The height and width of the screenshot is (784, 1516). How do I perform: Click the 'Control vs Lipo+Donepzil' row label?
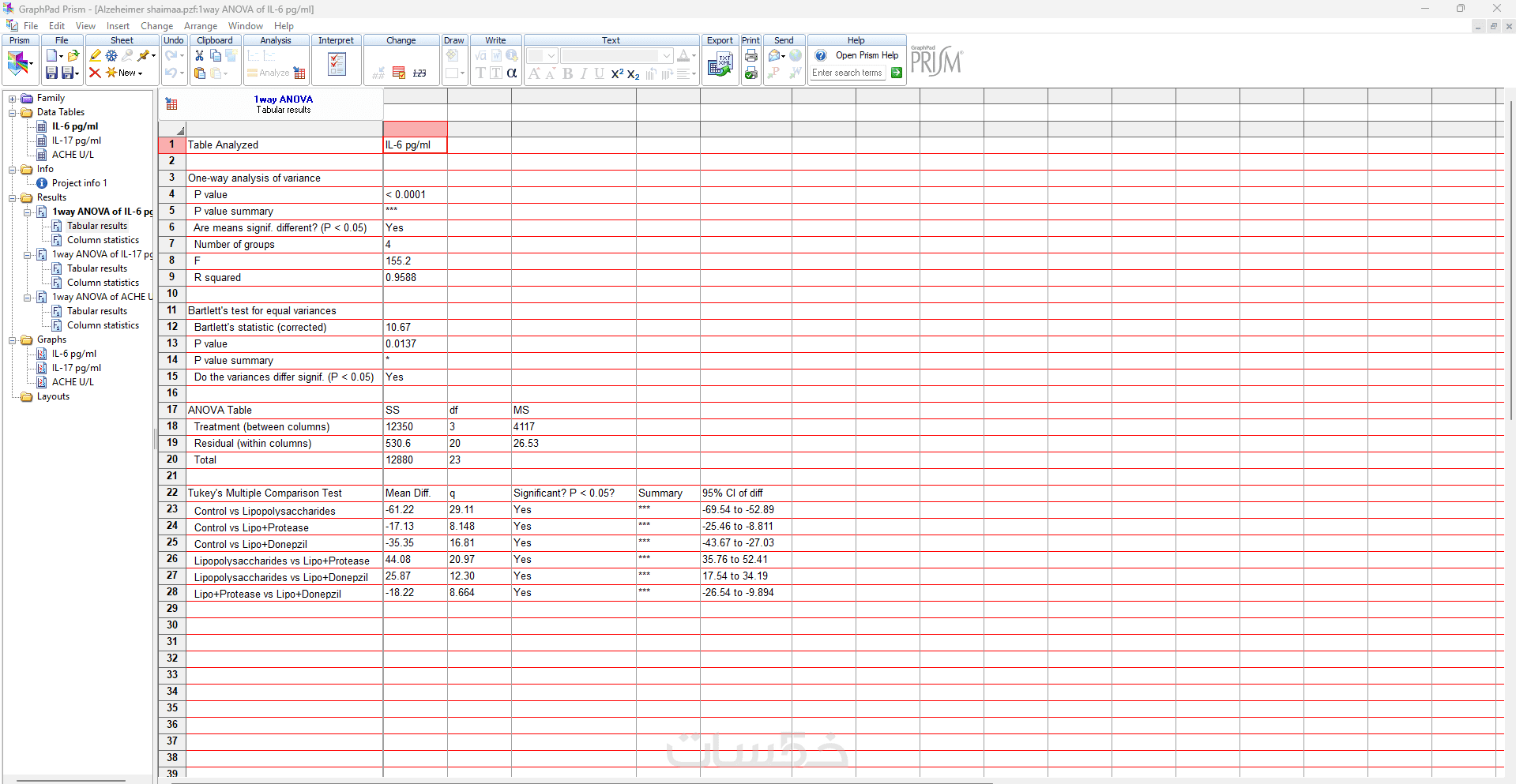pos(250,544)
